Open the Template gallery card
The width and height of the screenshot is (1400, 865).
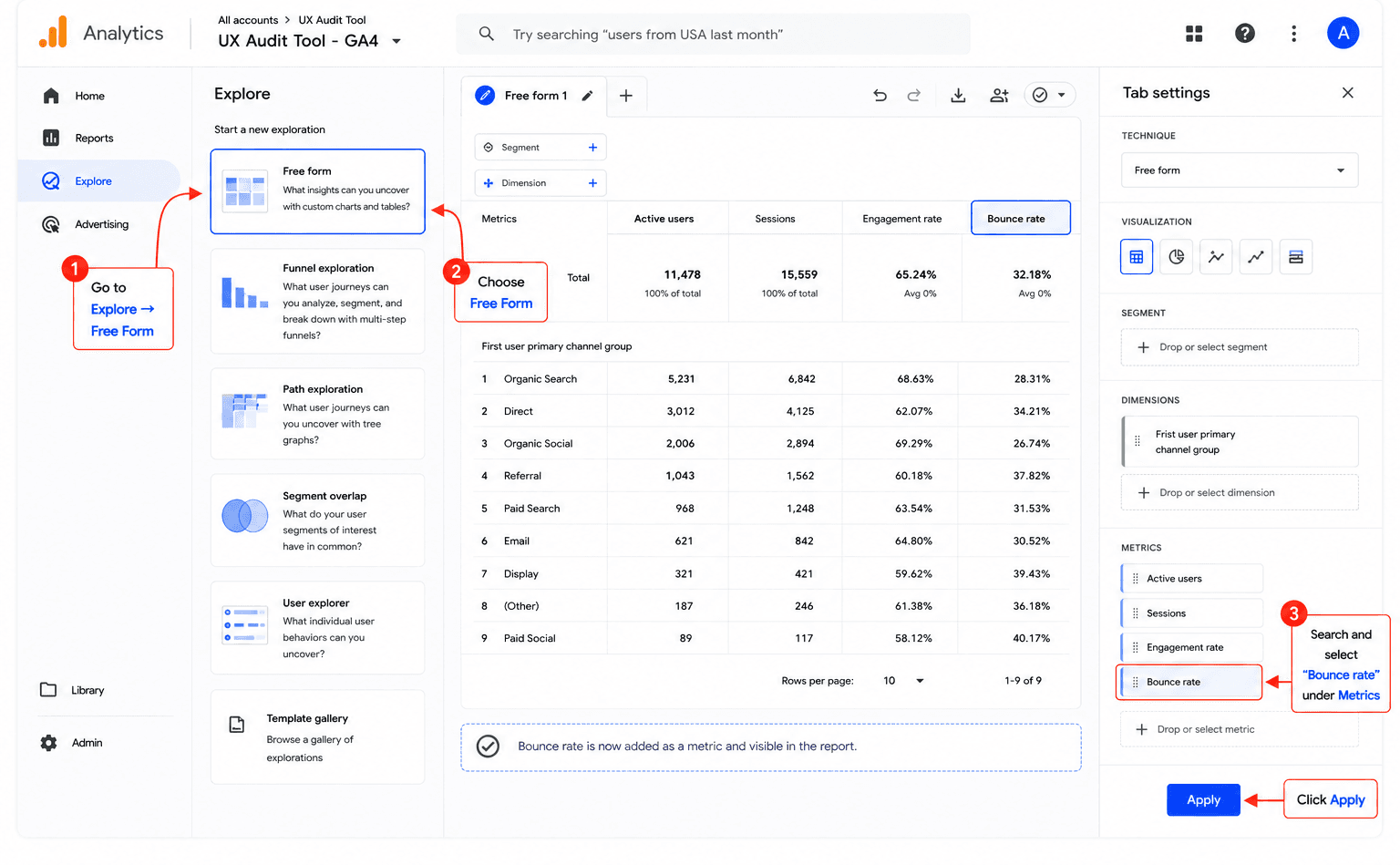317,737
